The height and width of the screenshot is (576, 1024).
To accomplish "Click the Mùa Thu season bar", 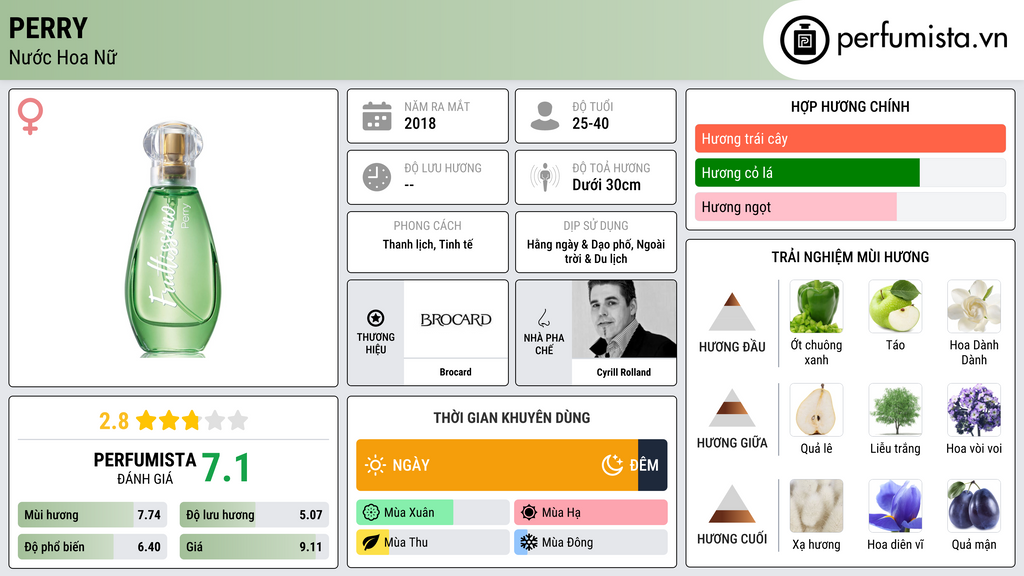I will tap(432, 542).
